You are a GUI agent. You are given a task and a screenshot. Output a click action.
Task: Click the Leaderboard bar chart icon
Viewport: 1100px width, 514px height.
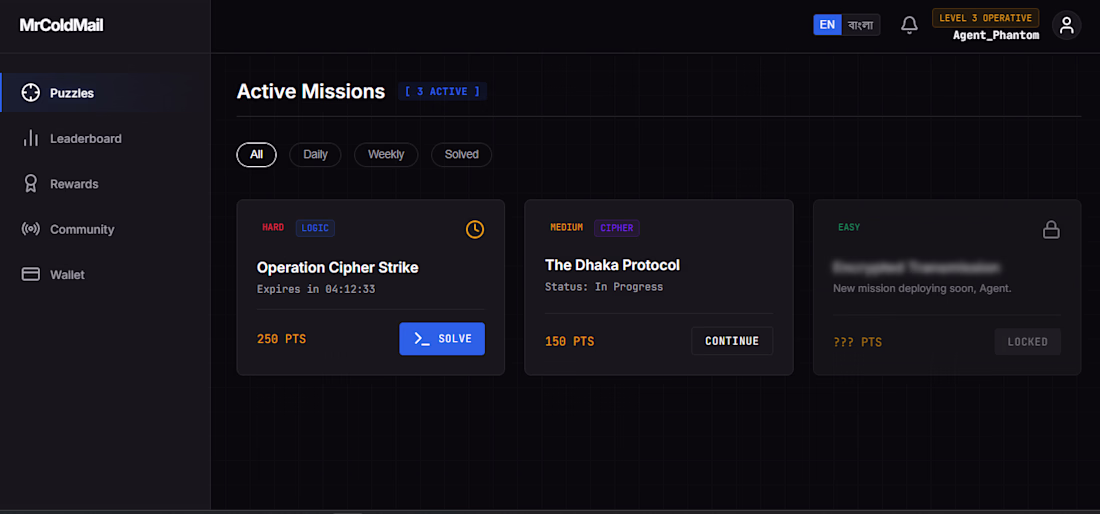30,138
